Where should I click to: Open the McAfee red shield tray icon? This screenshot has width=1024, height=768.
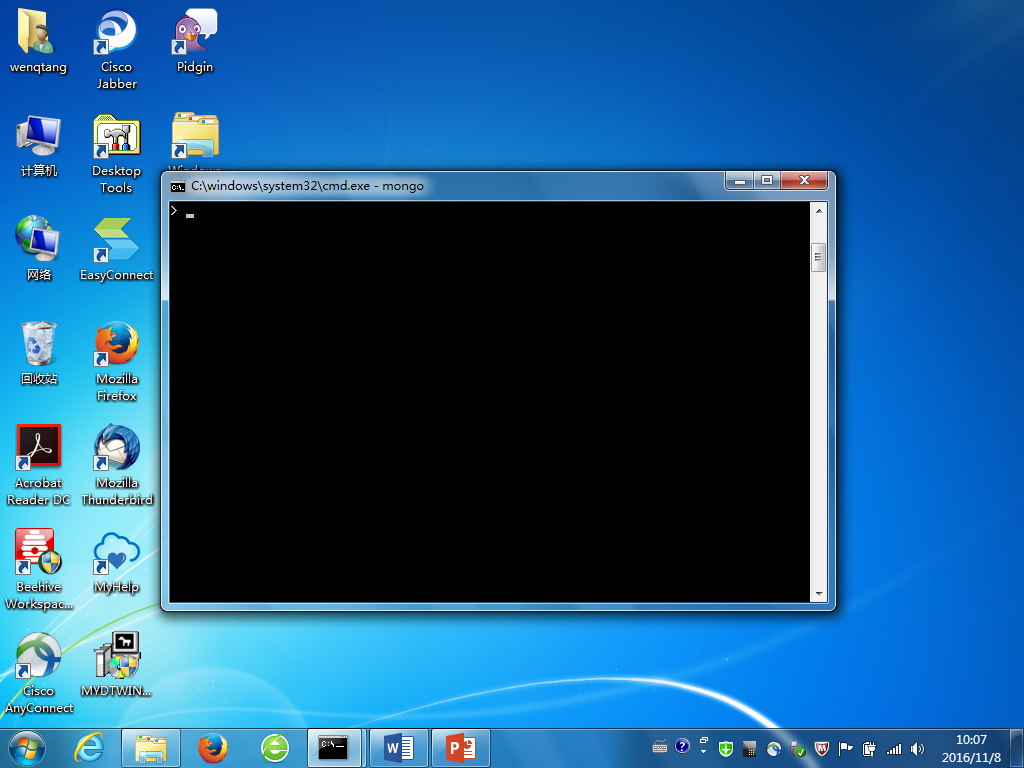point(822,749)
